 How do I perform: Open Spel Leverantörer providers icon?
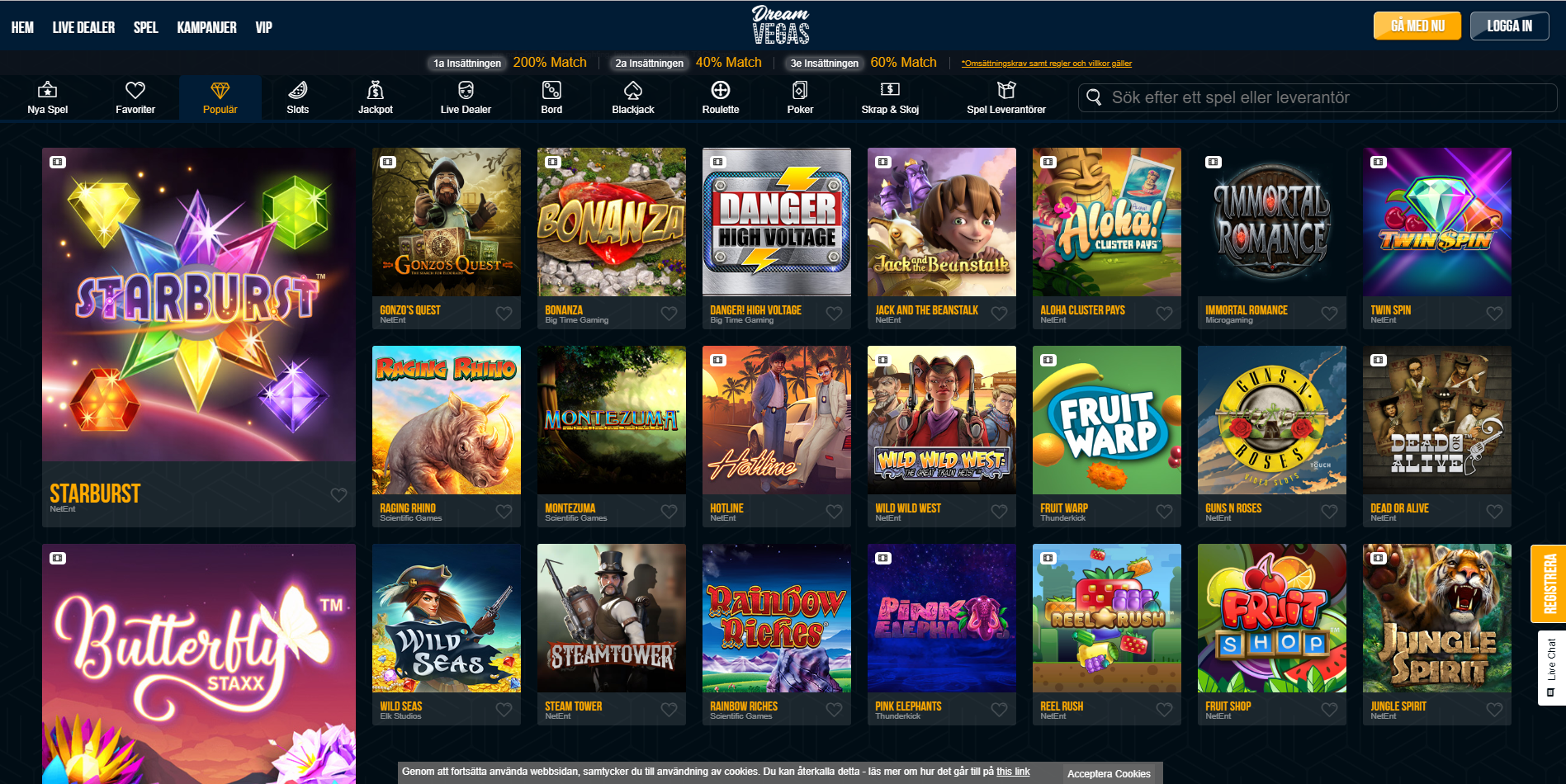[1006, 90]
